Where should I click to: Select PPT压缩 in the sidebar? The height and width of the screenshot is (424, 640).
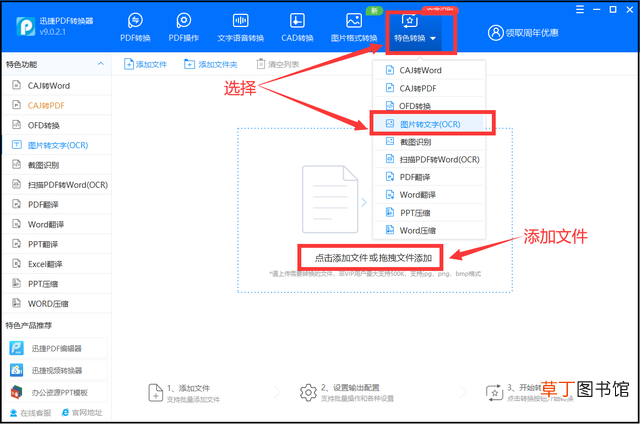coord(57,284)
